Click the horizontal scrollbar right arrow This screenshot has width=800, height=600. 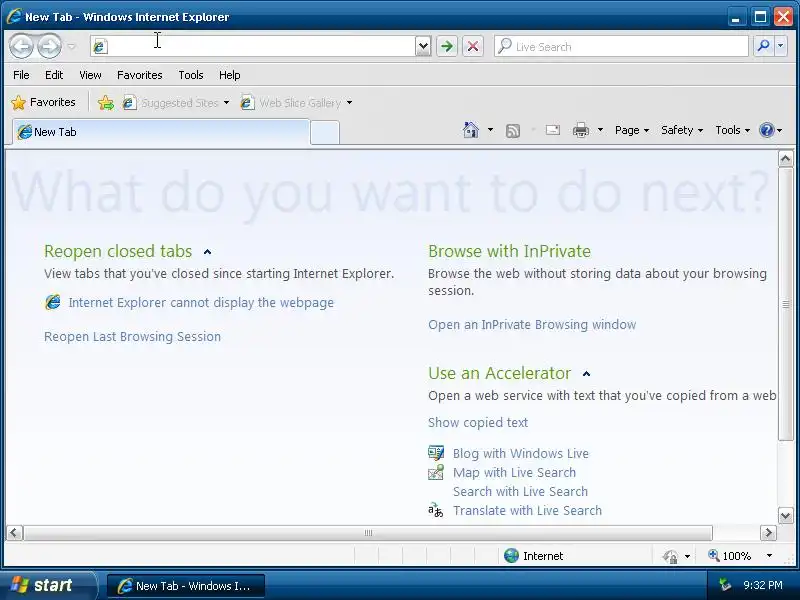pos(768,533)
